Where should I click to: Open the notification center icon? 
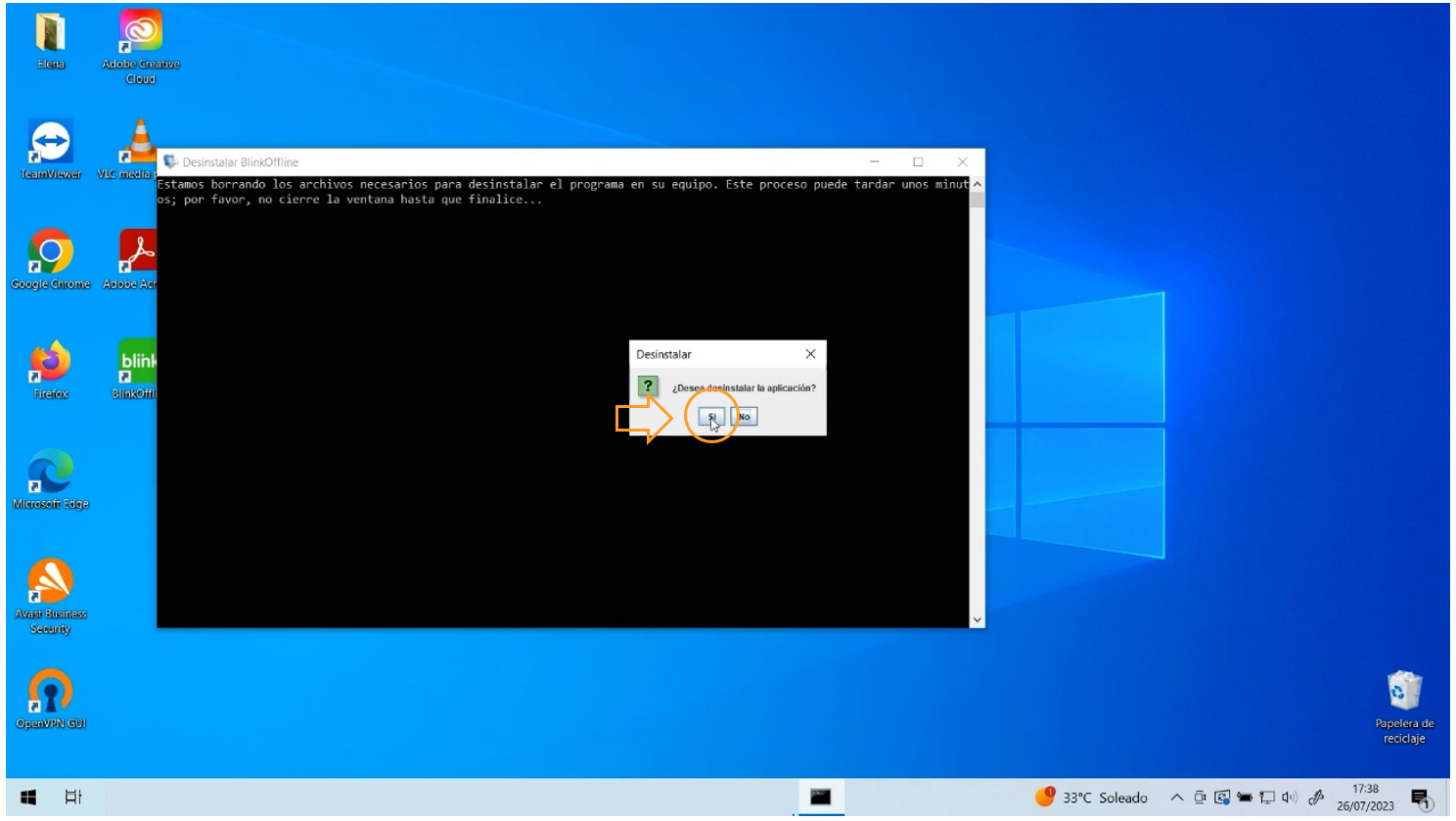[x=1421, y=798]
